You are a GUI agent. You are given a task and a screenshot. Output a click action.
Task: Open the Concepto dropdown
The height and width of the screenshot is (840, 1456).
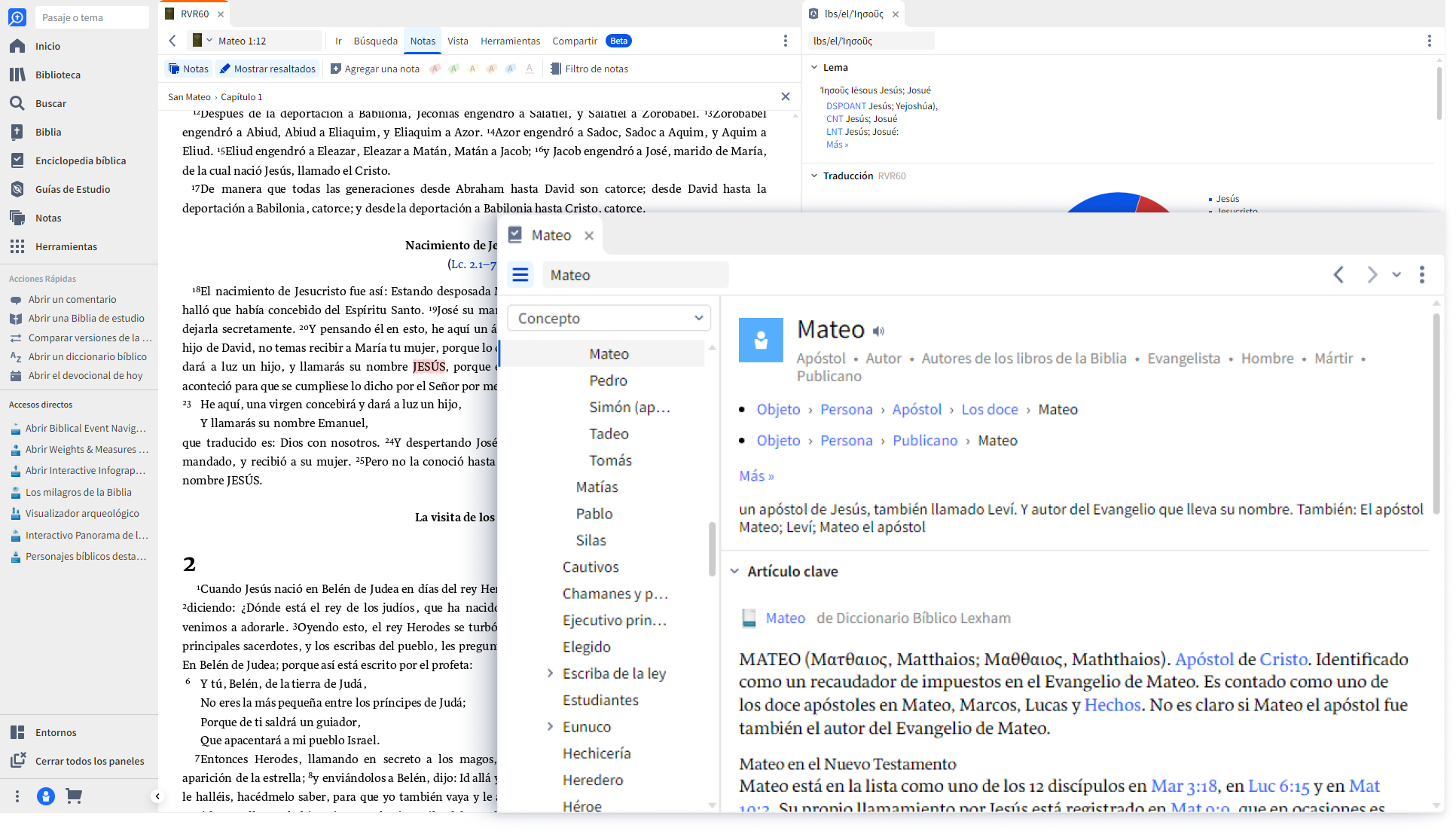coord(609,318)
